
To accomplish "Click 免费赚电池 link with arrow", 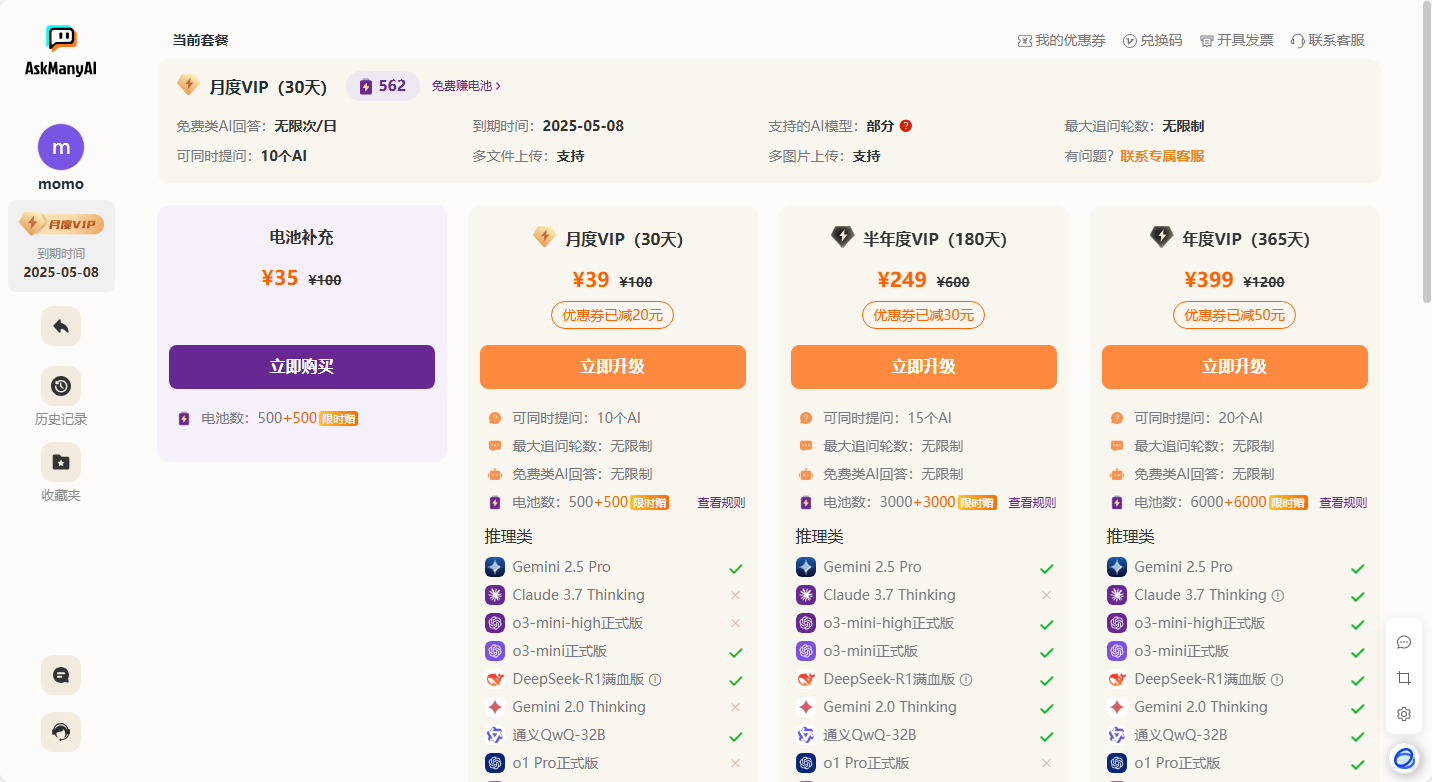I will pyautogui.click(x=466, y=86).
